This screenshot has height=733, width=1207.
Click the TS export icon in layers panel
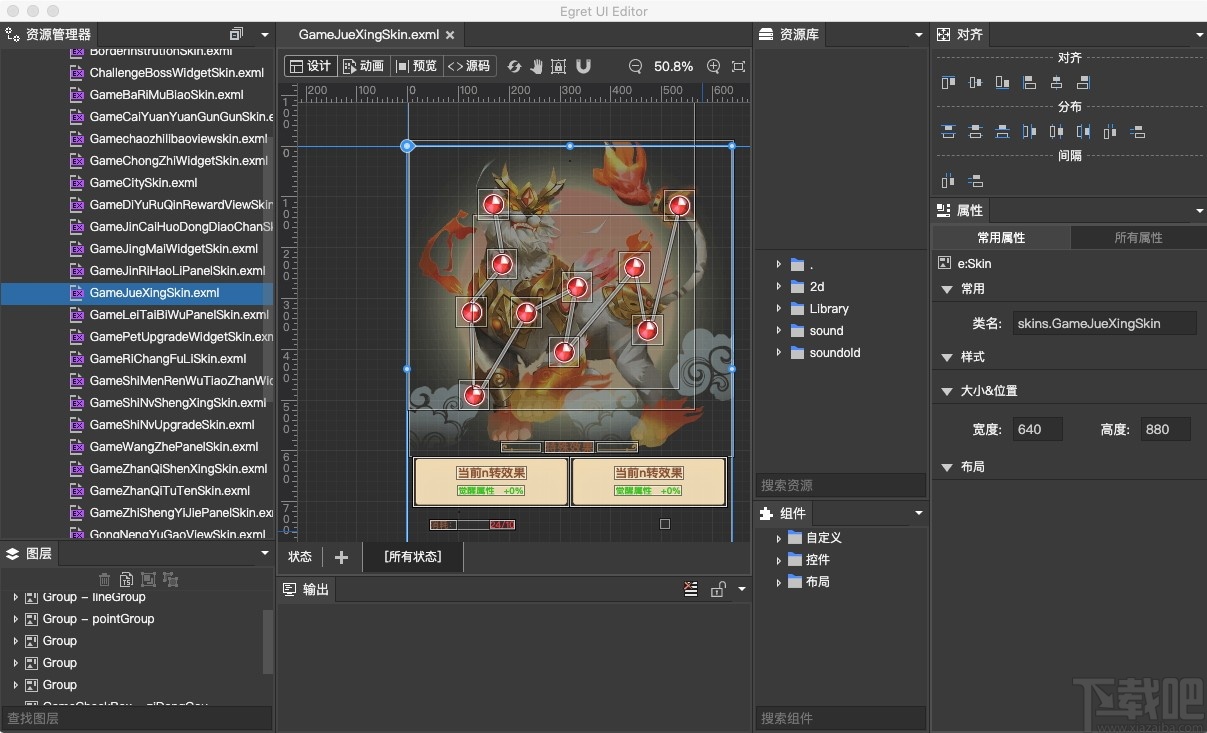[126, 579]
